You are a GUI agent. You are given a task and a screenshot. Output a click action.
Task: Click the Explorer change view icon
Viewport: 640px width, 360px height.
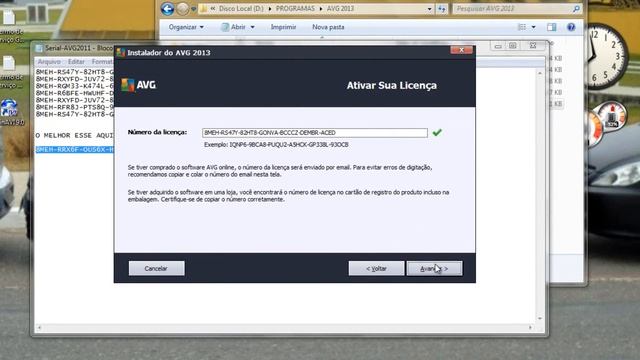coord(522,27)
